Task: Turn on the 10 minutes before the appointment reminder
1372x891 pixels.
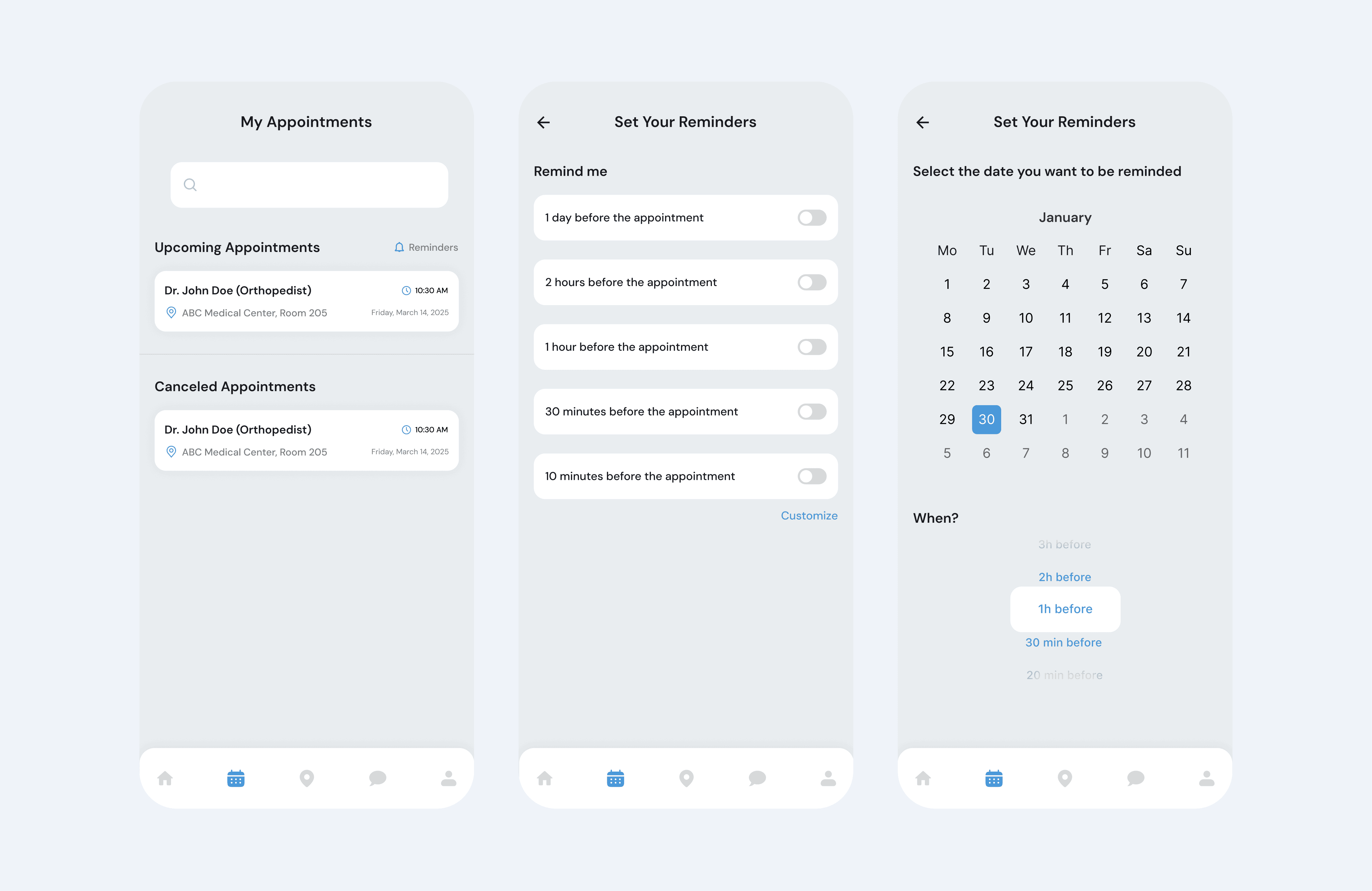Action: [812, 476]
